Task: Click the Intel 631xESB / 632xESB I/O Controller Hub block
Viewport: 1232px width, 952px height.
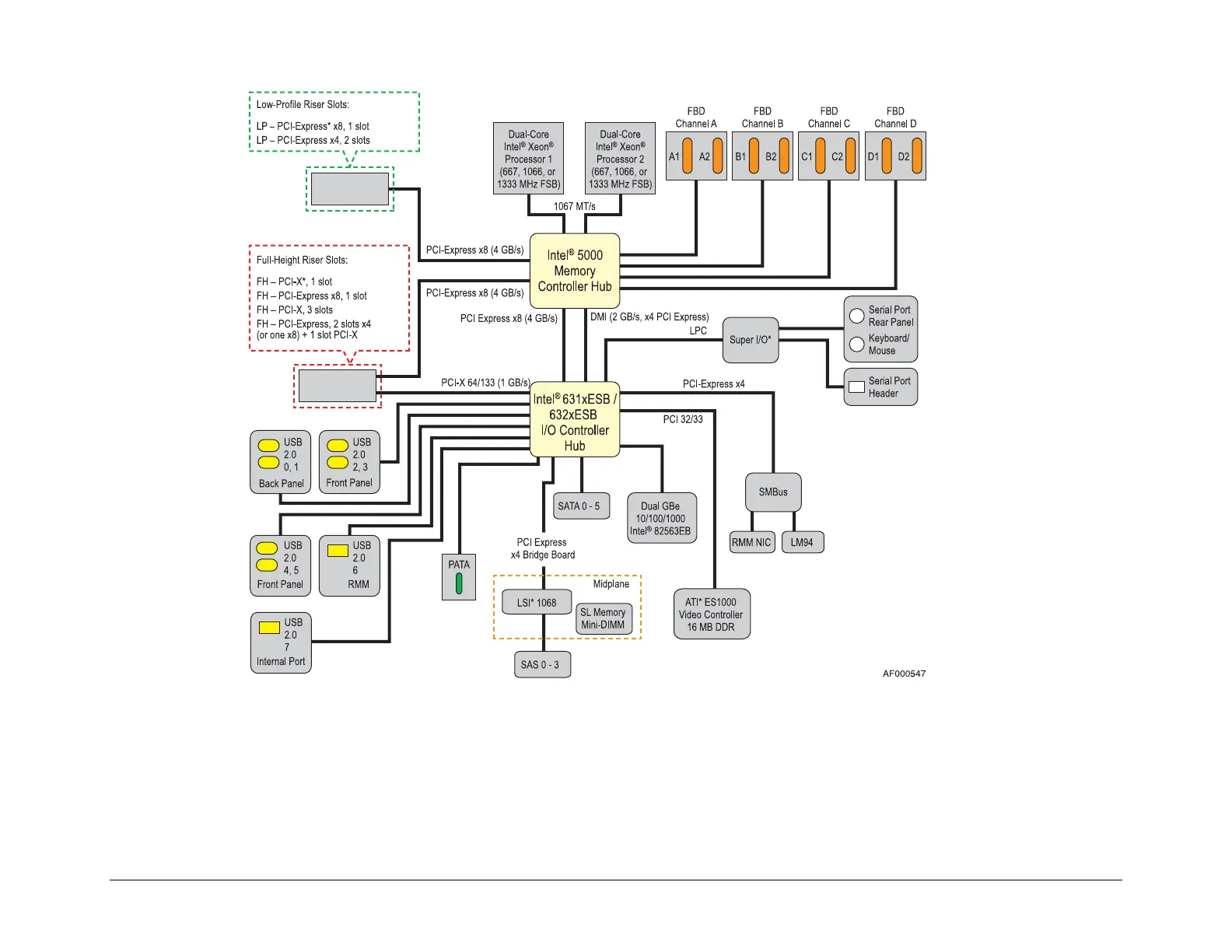Action: (x=575, y=419)
